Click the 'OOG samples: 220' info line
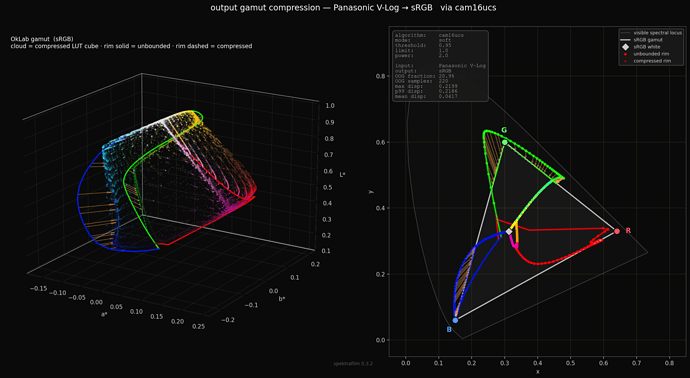The image size is (690, 378). pos(422,81)
